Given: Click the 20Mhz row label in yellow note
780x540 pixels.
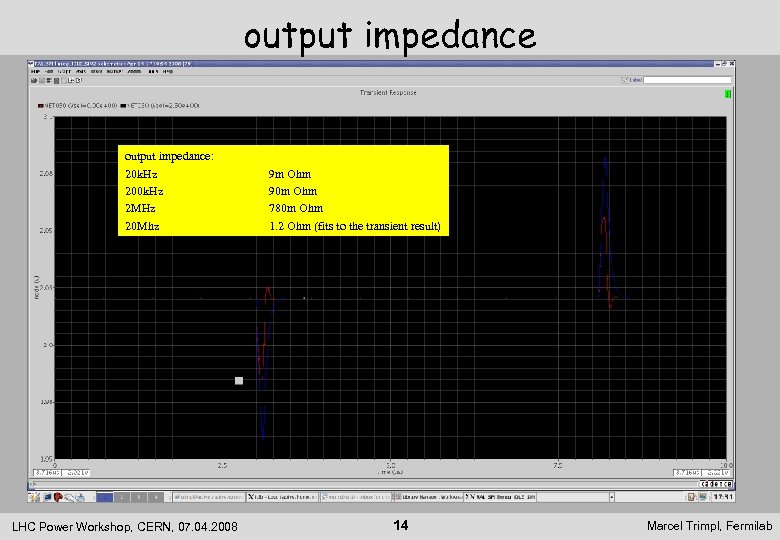Looking at the screenshot, I should [x=142, y=226].
